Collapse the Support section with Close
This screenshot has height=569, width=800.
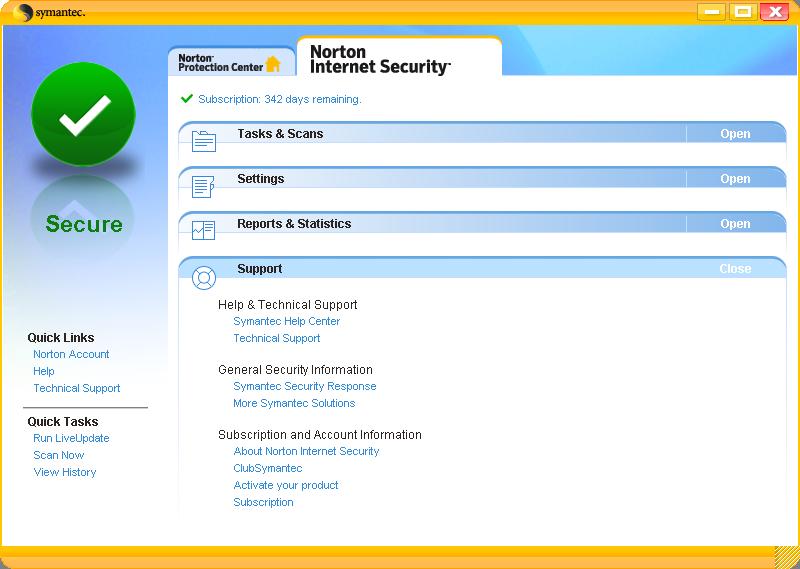pyautogui.click(x=735, y=269)
